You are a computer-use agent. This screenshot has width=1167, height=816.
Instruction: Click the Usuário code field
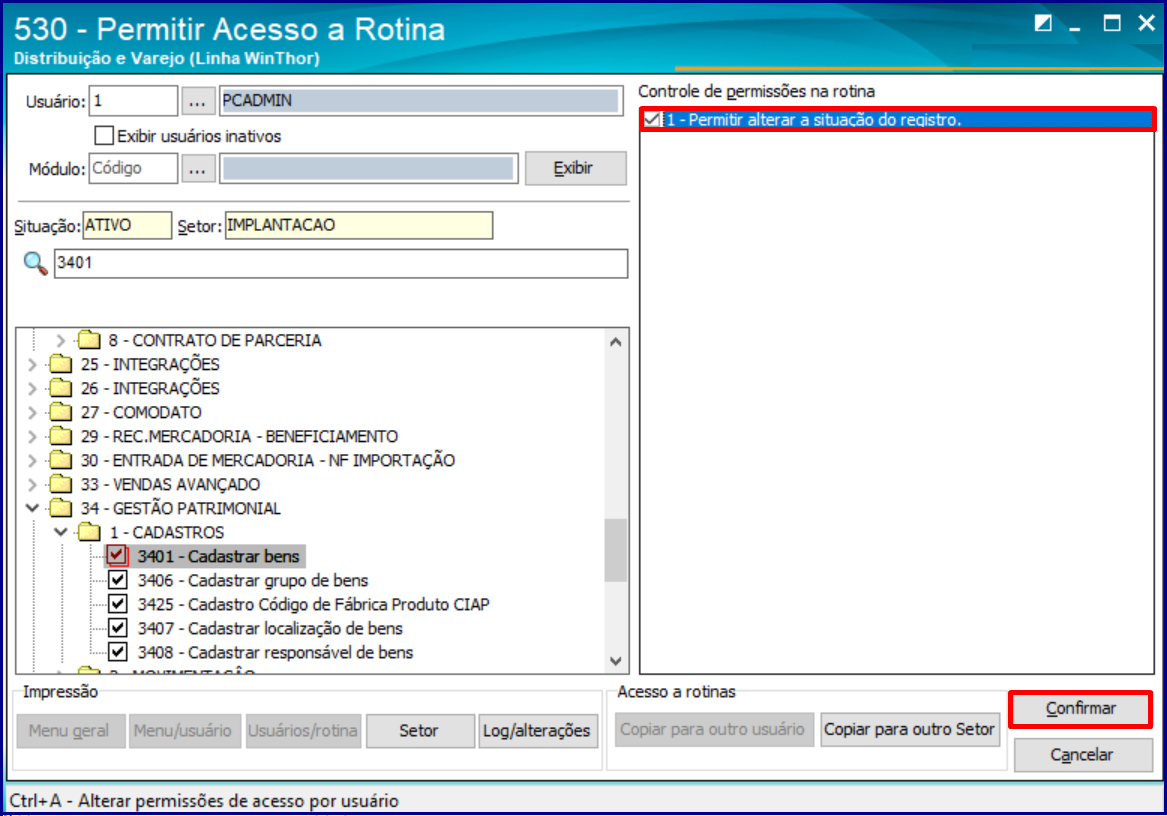pyautogui.click(x=133, y=101)
